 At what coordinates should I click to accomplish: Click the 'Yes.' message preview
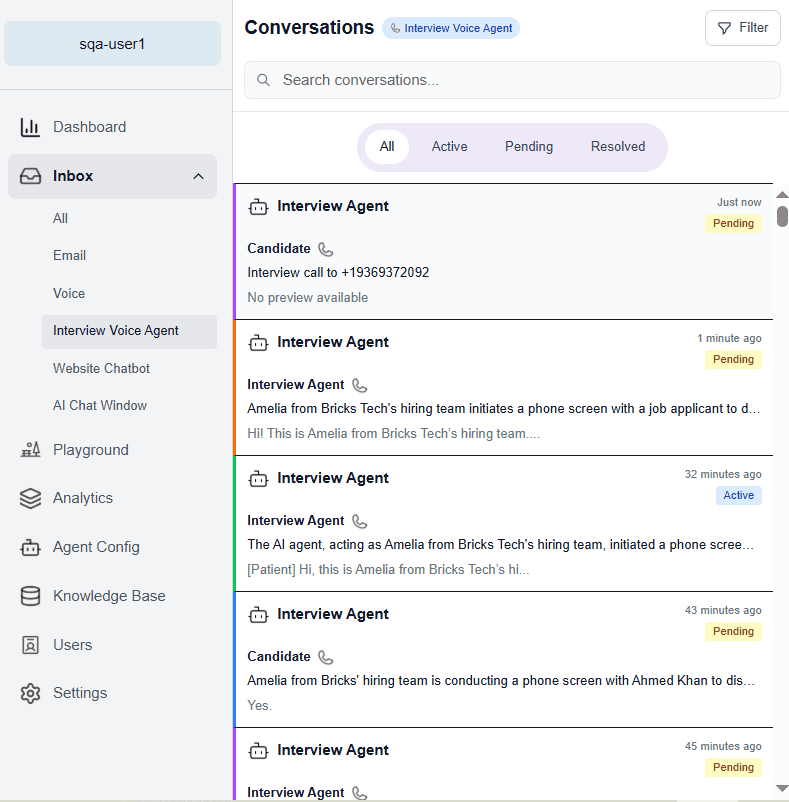point(260,706)
